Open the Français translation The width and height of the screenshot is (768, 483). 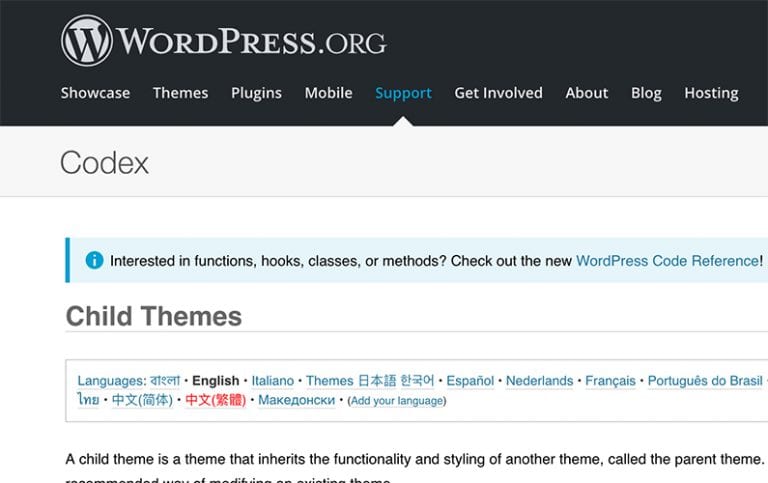point(610,381)
